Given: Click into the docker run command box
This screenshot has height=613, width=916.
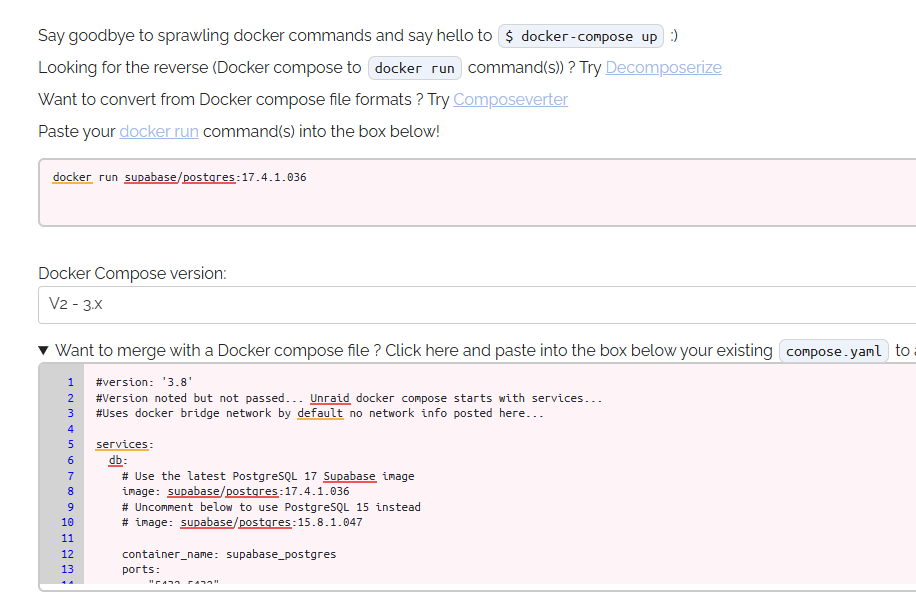Looking at the screenshot, I should click(477, 192).
